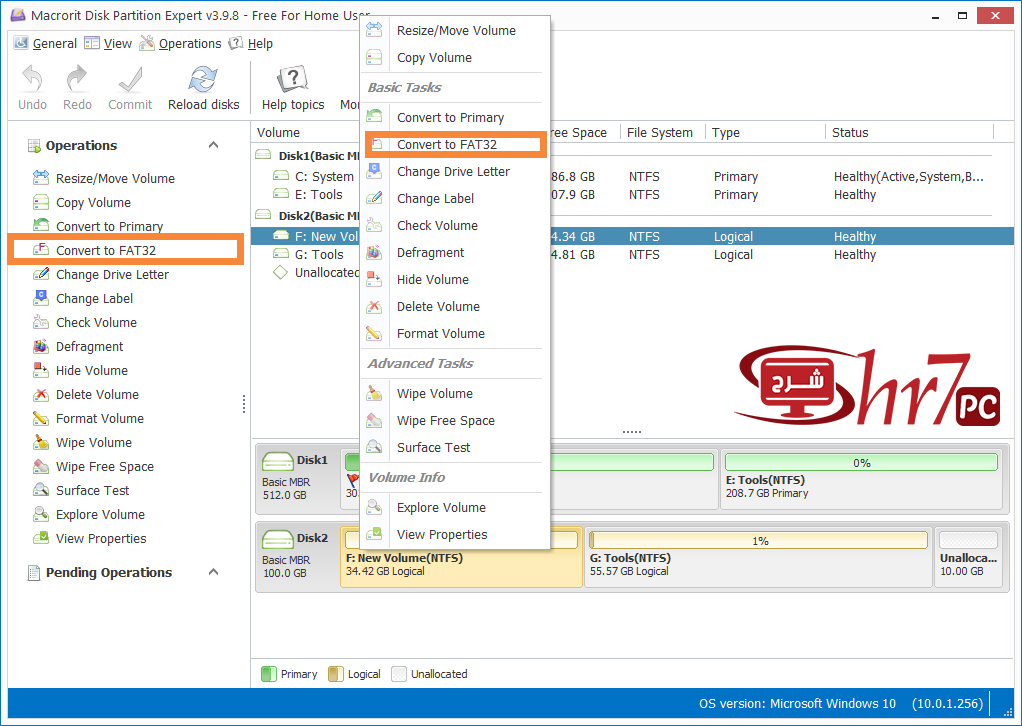Click sidebar Format Volume icon
Screen dimensions: 1022x726
[x=40, y=418]
